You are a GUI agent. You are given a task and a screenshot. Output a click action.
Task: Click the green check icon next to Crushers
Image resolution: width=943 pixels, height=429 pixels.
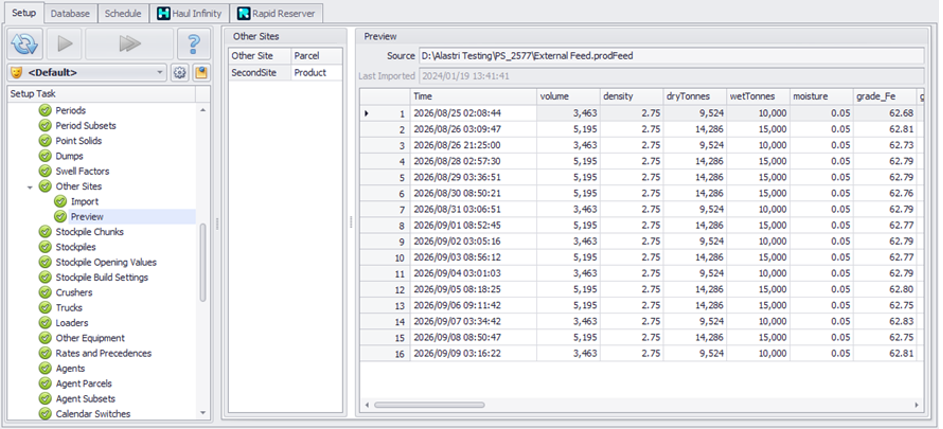(x=45, y=292)
